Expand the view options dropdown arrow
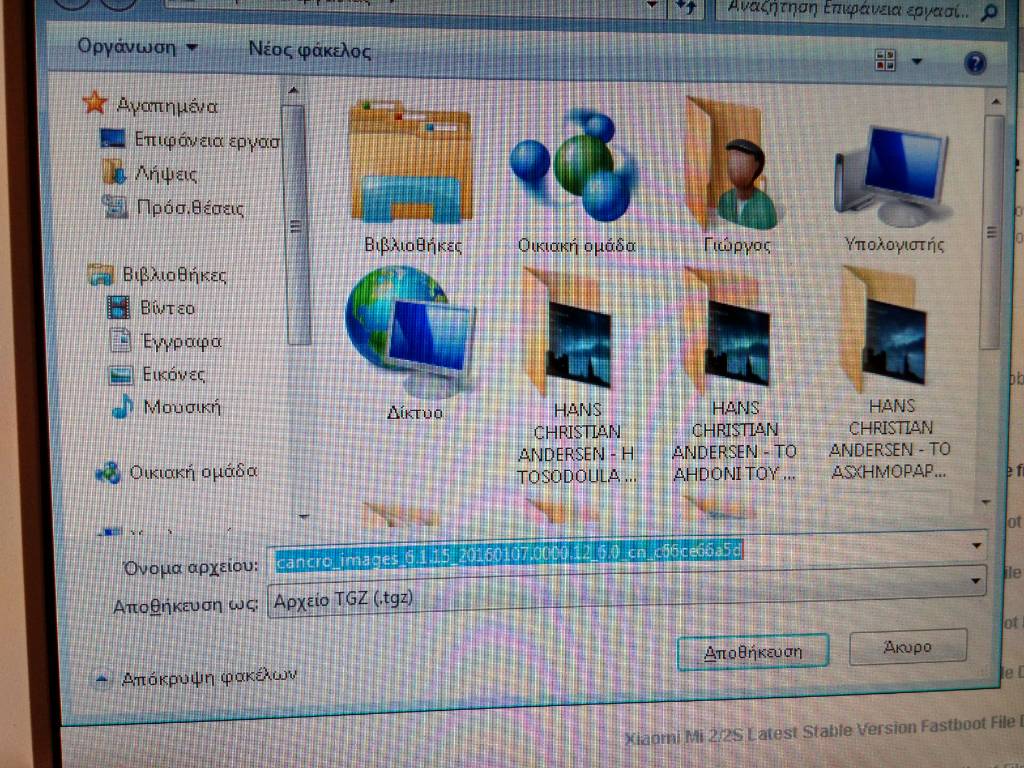The width and height of the screenshot is (1024, 768). click(917, 61)
